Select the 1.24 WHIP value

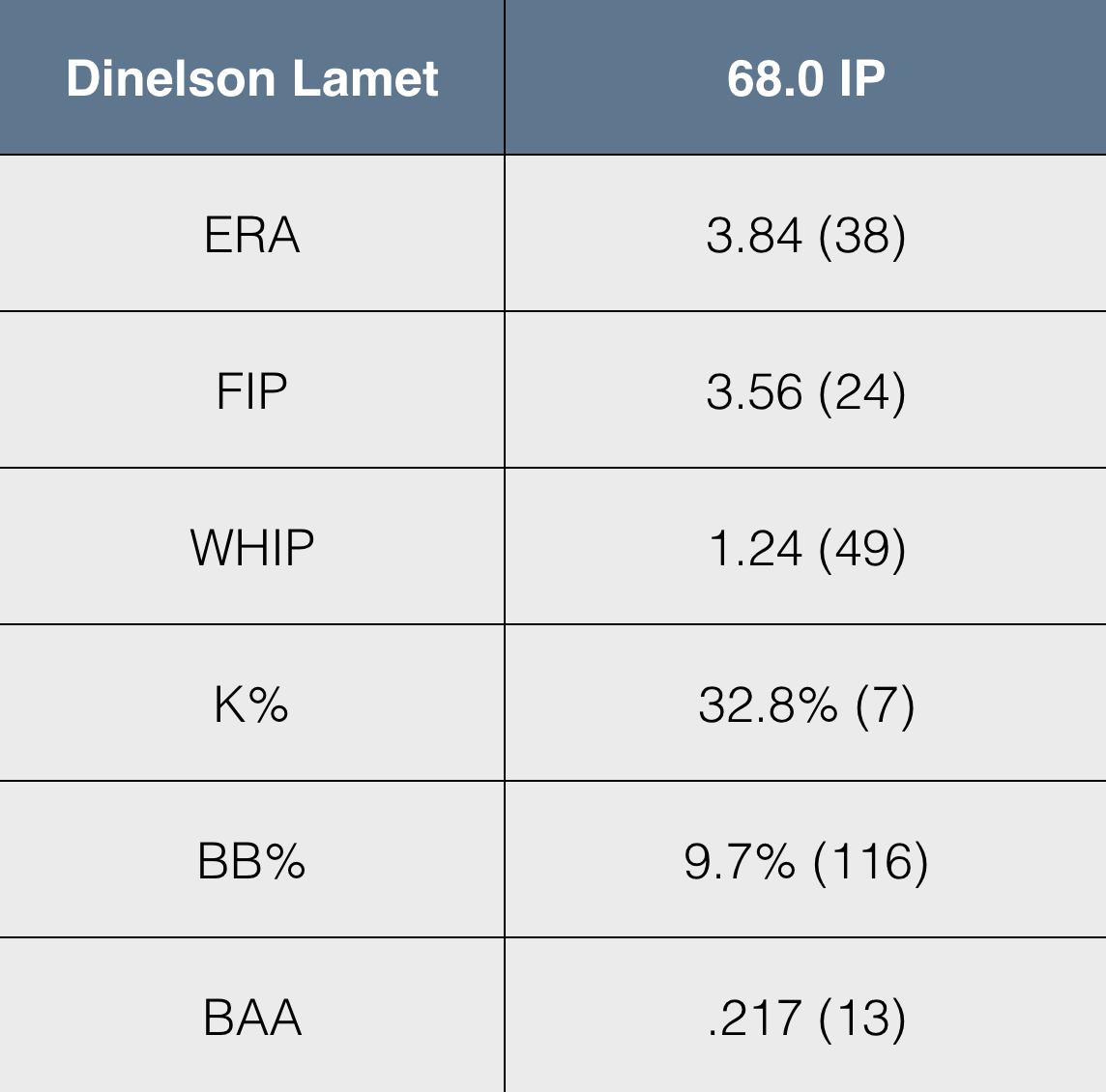coord(755,548)
